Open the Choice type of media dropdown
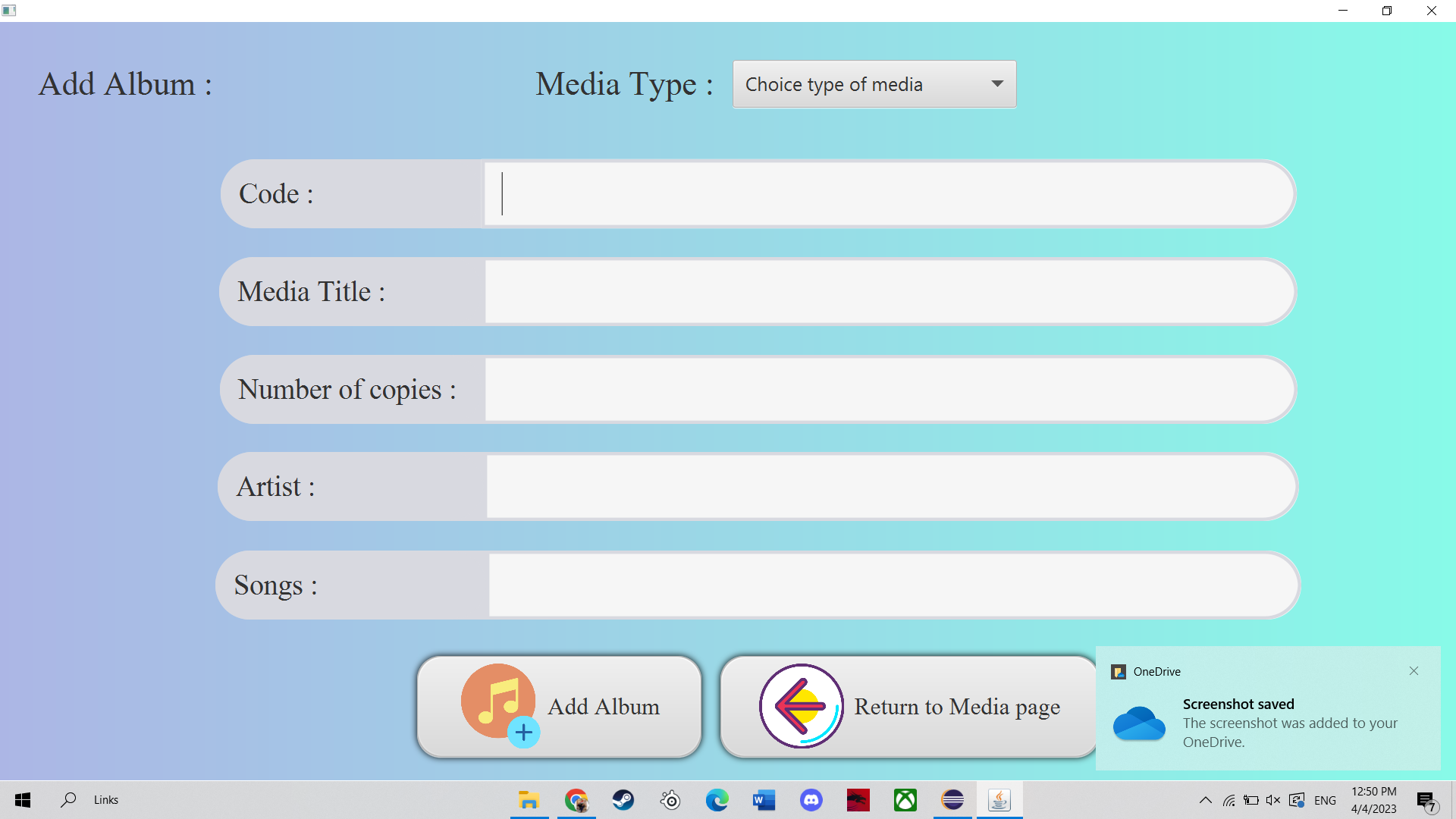 pos(874,84)
